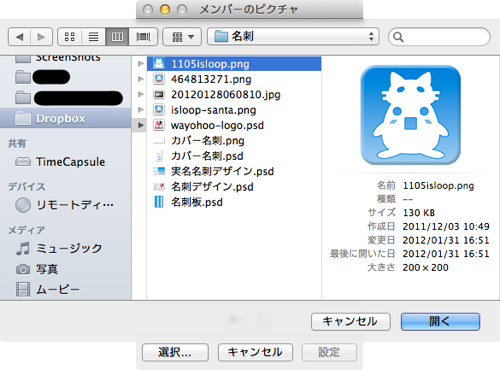Click the 名刺デザイン.psd file icon

coord(159,187)
